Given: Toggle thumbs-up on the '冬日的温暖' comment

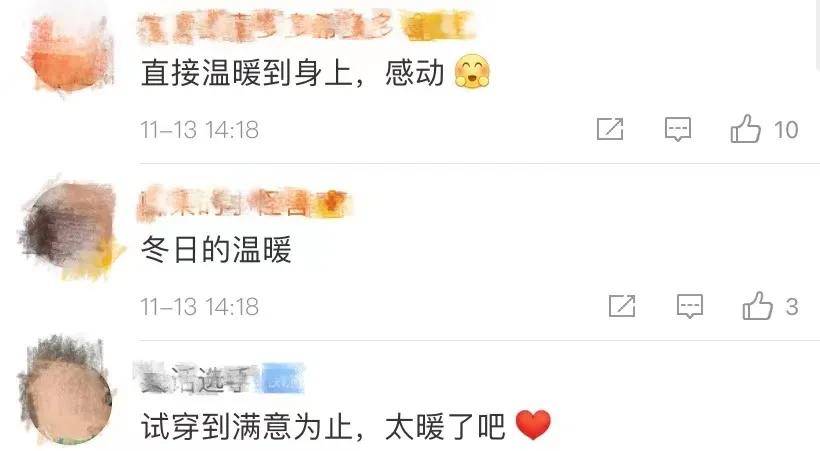Looking at the screenshot, I should tap(757, 306).
